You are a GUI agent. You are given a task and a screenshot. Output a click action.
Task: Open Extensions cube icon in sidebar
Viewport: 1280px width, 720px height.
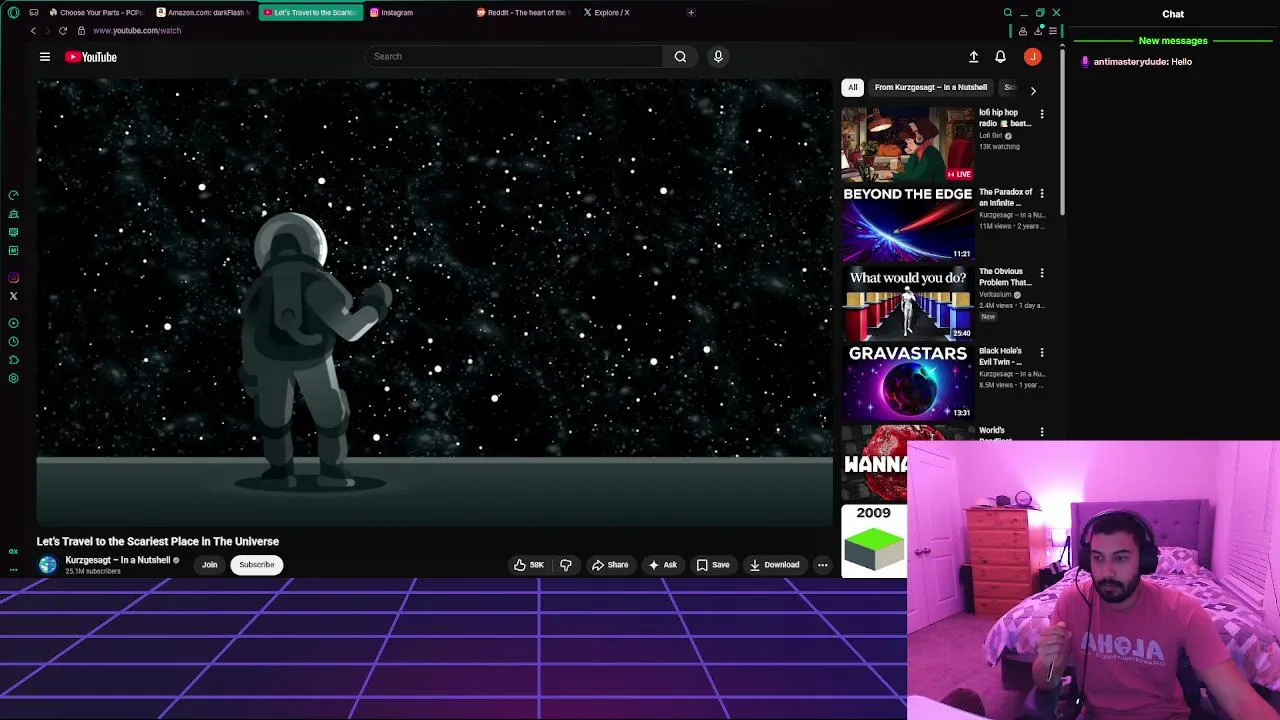[13, 360]
